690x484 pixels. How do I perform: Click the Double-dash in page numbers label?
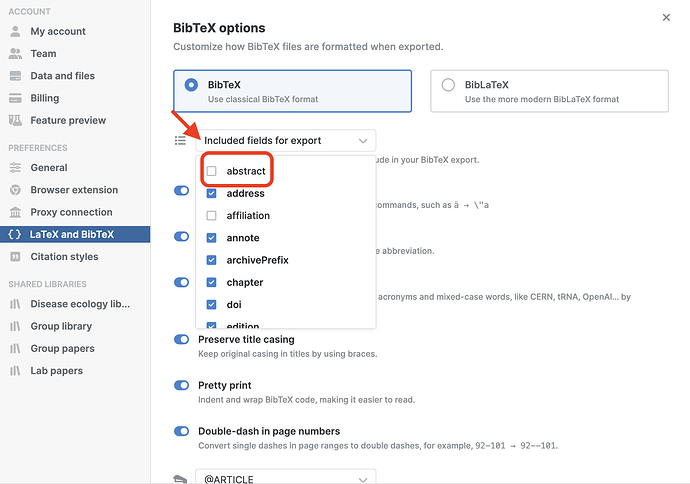pyautogui.click(x=269, y=431)
